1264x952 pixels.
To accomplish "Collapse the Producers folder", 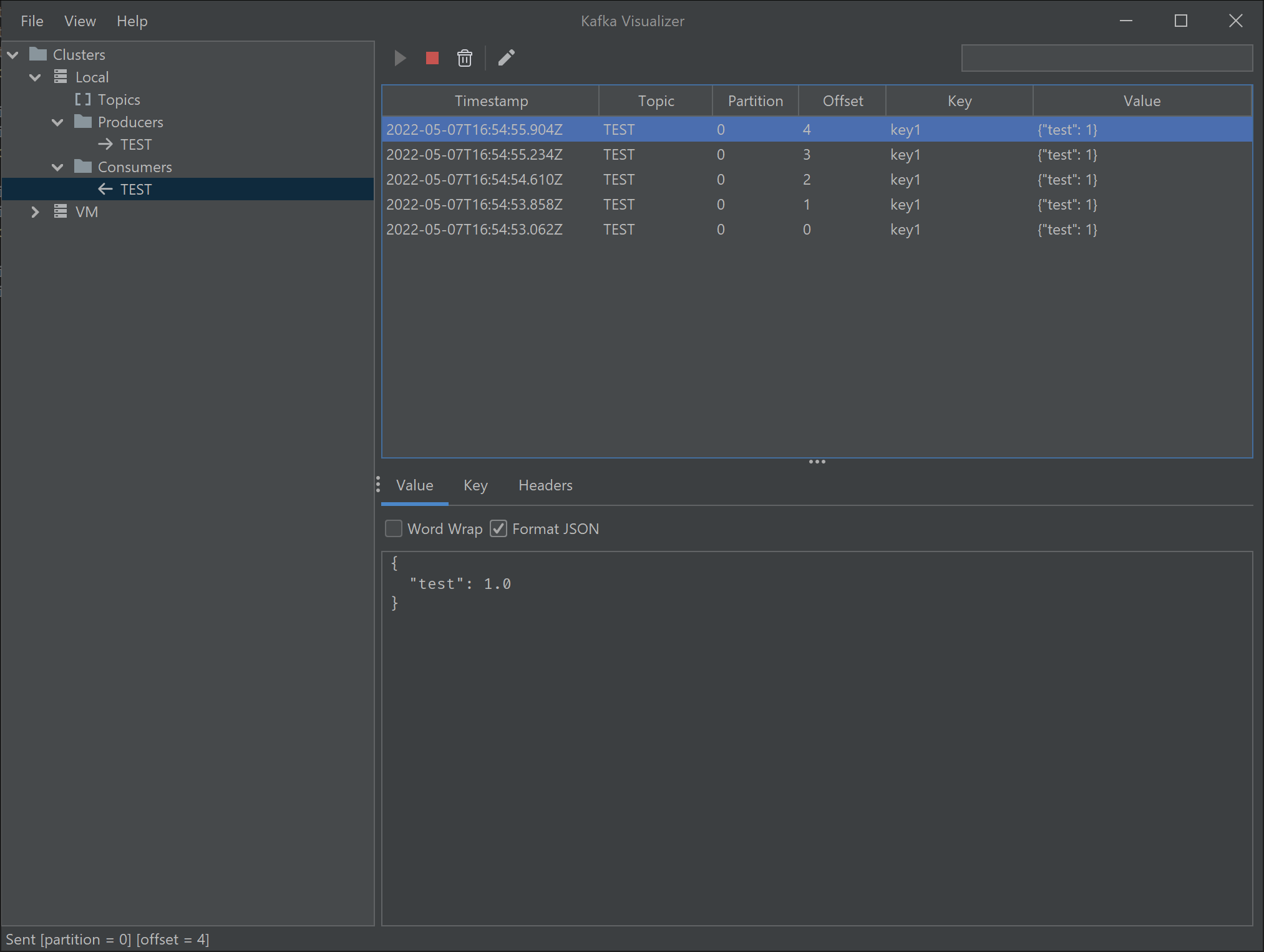I will pyautogui.click(x=57, y=122).
